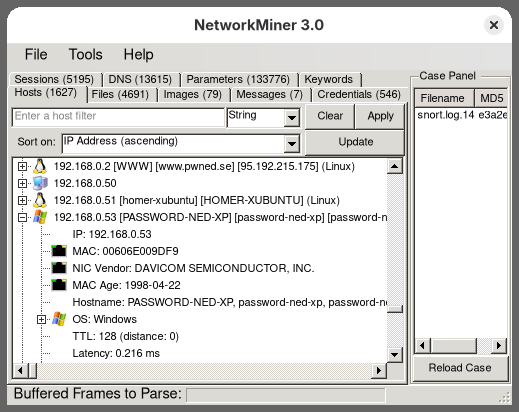This screenshot has width=519, height=412.
Task: Expand the OS: Windows subnode
Action: (41, 319)
